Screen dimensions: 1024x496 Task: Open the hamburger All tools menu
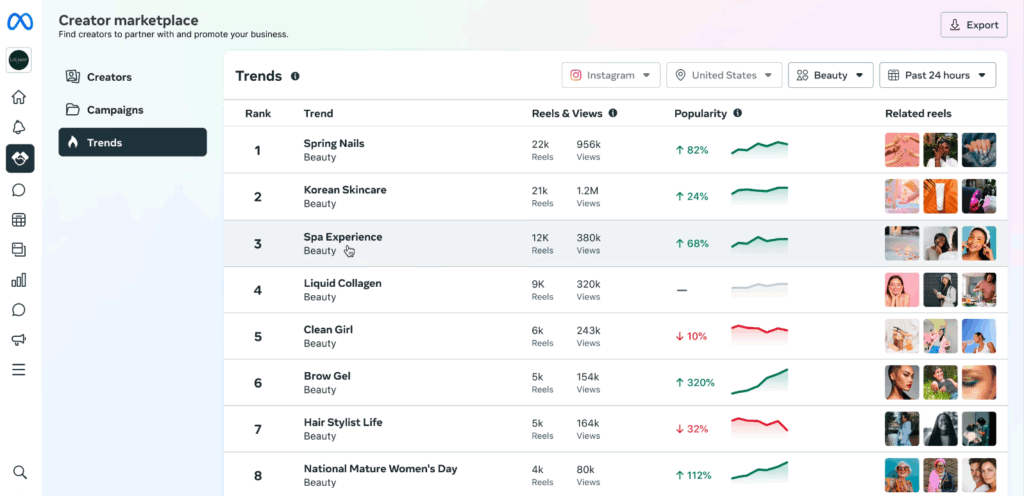coord(19,370)
